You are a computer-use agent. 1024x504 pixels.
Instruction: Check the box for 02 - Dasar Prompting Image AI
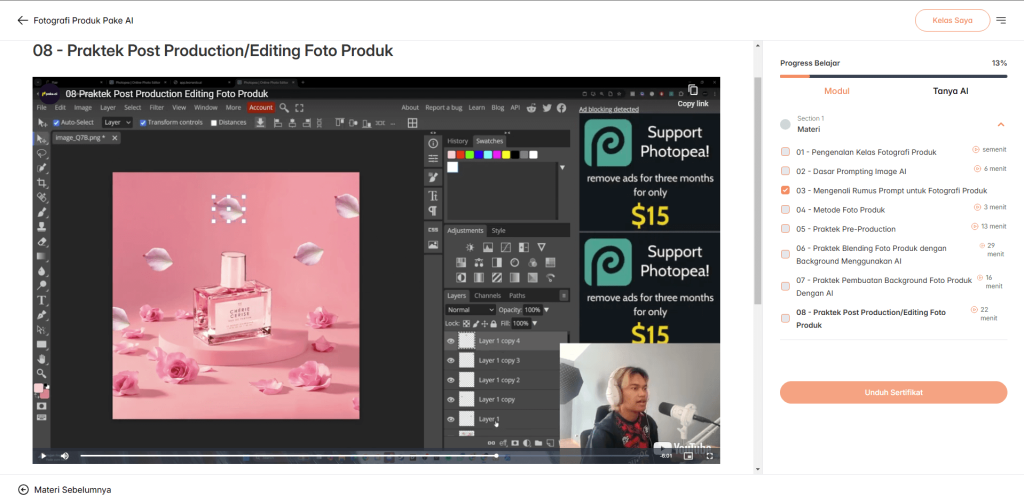click(785, 171)
